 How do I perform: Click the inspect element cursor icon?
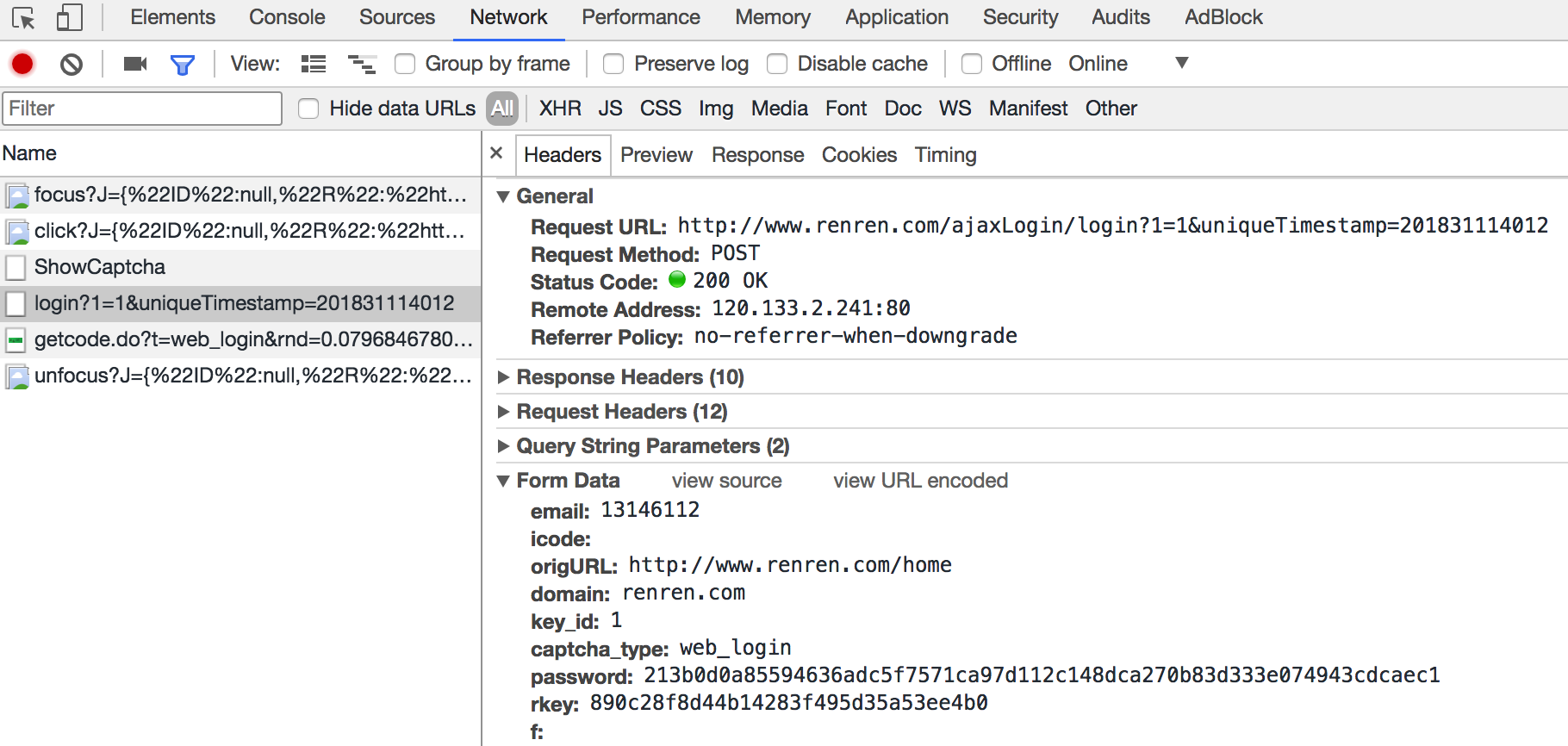click(x=23, y=18)
